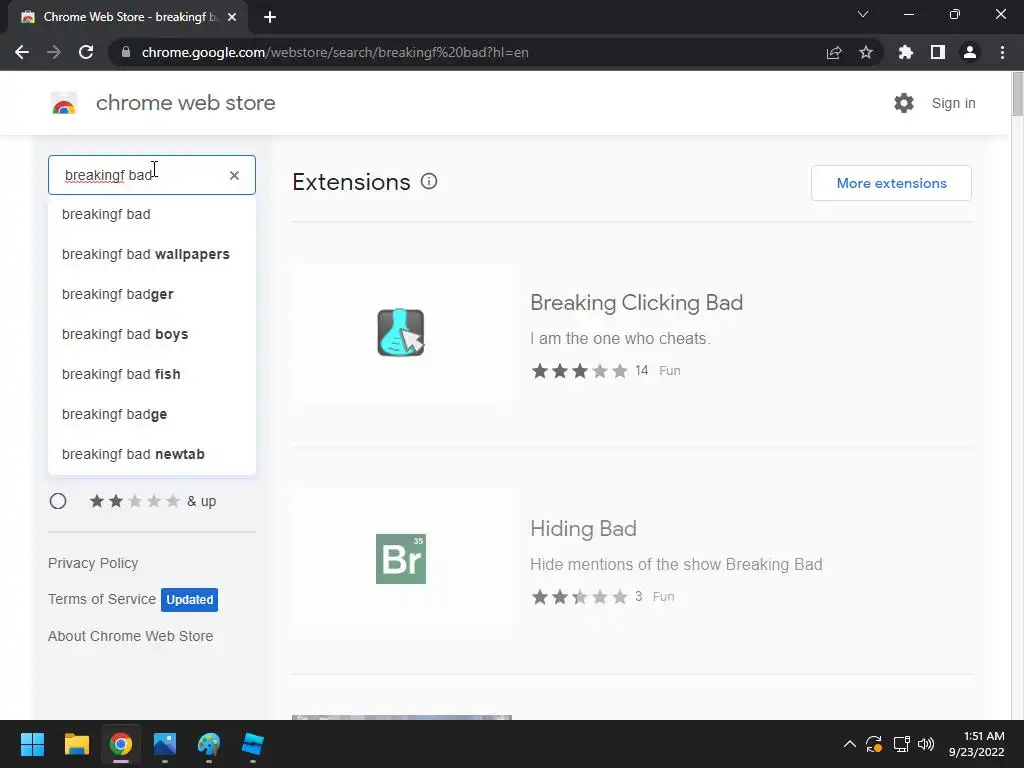Click the browser forward arrow

point(54,52)
